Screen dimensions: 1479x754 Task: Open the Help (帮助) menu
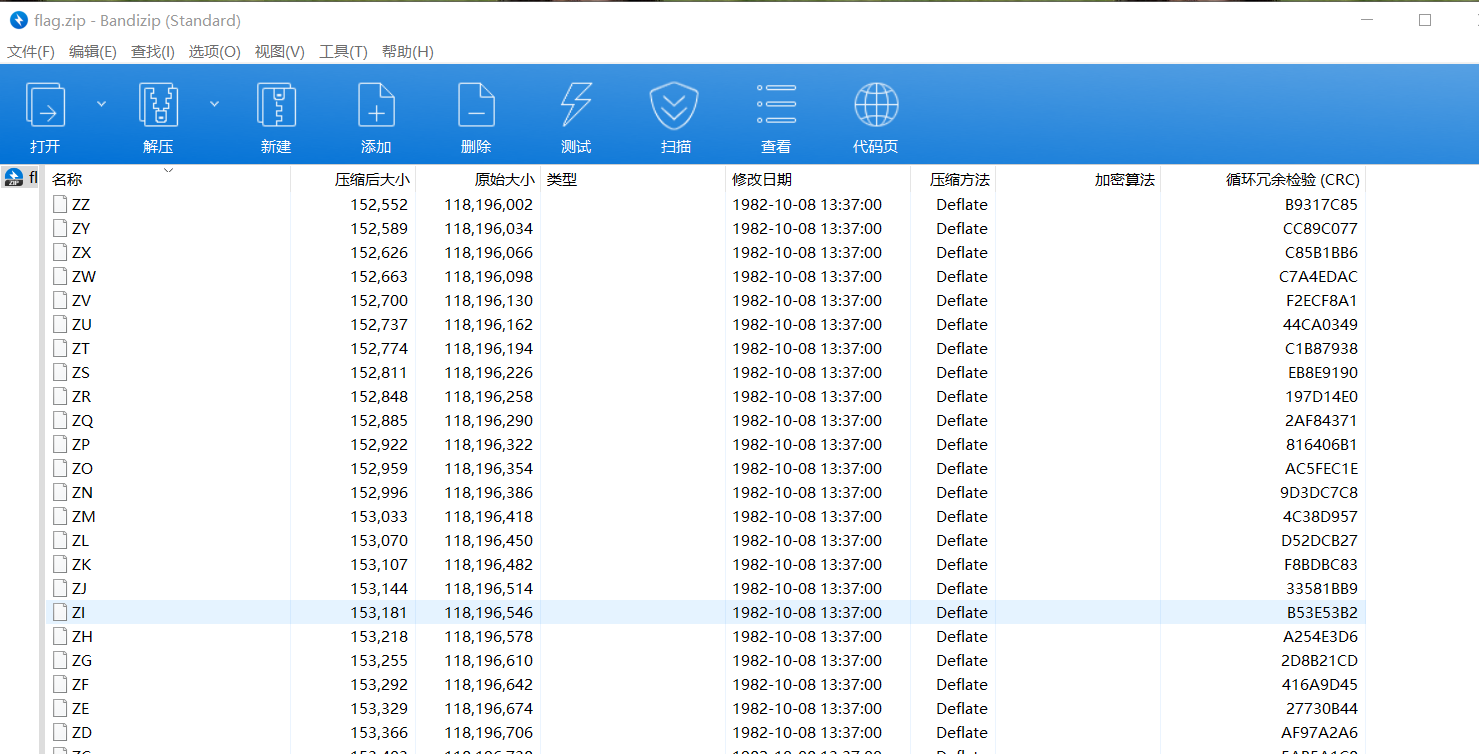408,52
